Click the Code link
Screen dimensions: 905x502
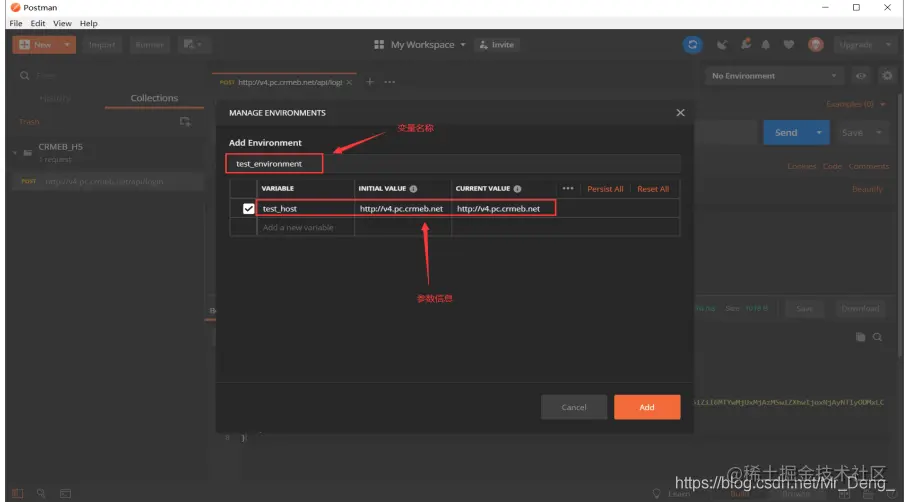pyautogui.click(x=832, y=166)
